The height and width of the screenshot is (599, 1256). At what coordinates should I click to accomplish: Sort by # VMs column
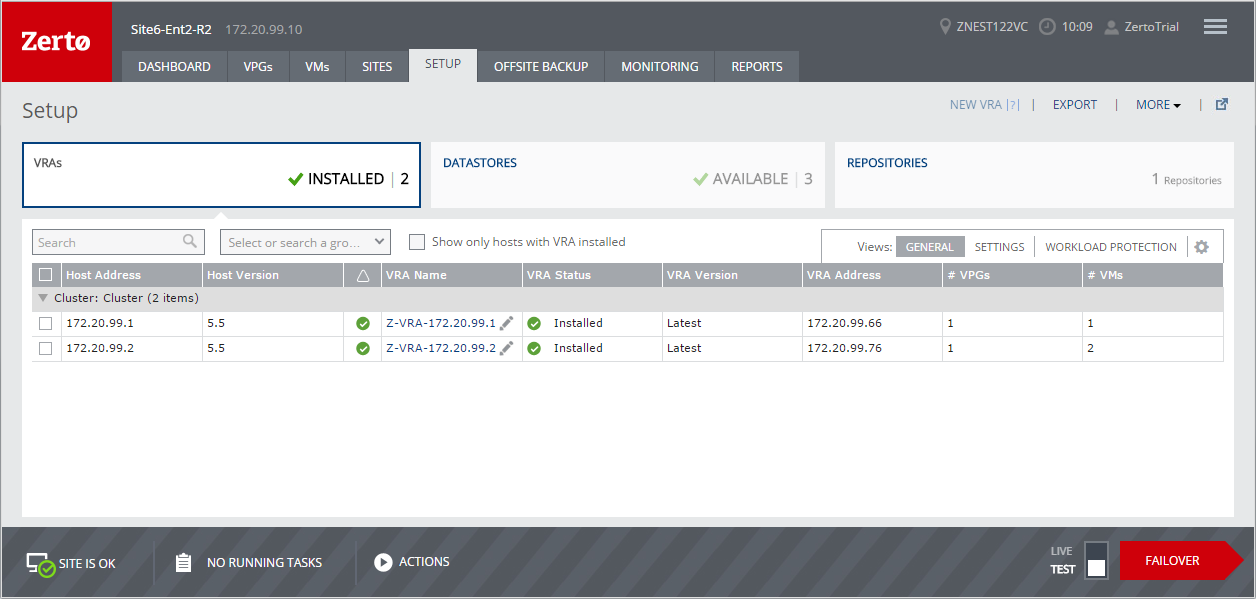coord(1153,275)
